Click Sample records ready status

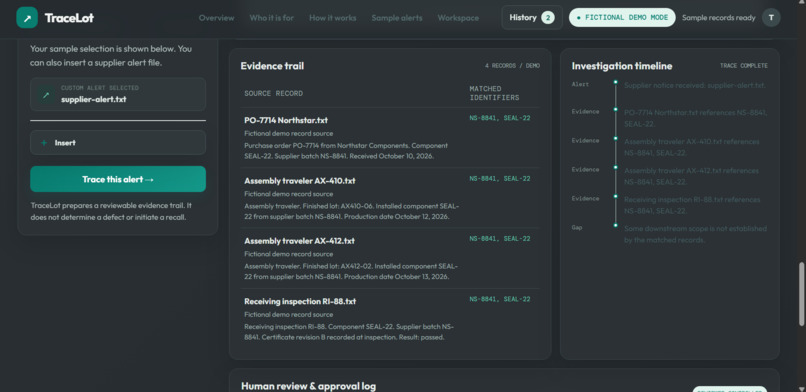coord(718,18)
